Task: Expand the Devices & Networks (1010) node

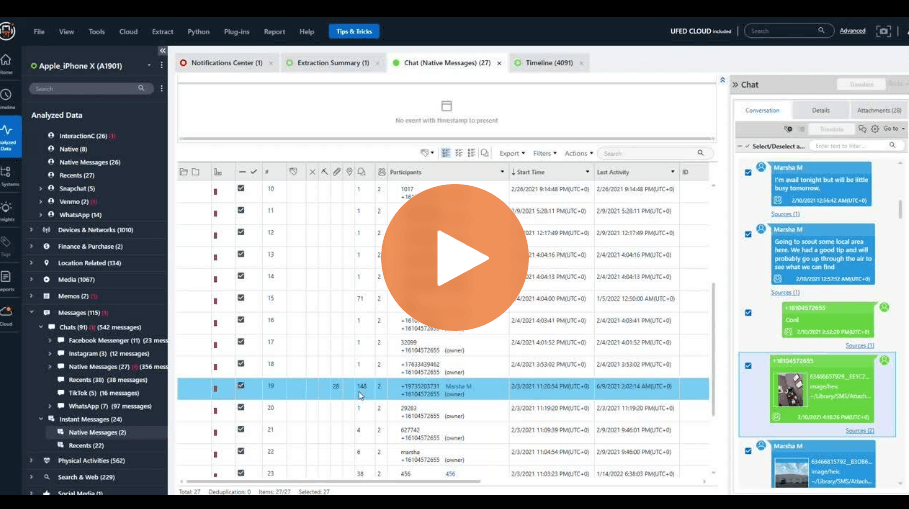Action: click(31, 230)
